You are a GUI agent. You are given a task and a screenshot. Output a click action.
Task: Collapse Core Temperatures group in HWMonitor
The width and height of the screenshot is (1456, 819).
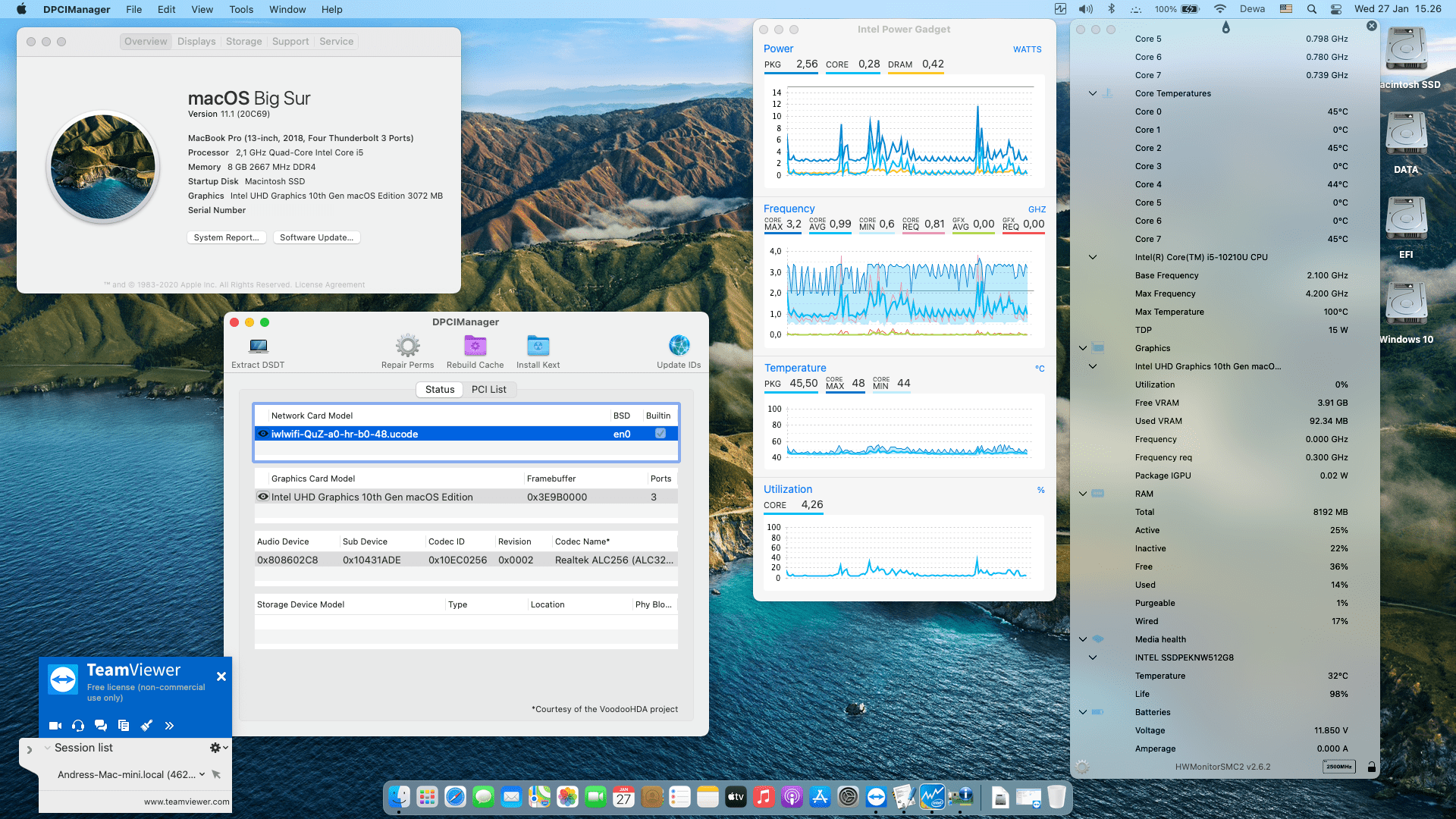point(1093,93)
